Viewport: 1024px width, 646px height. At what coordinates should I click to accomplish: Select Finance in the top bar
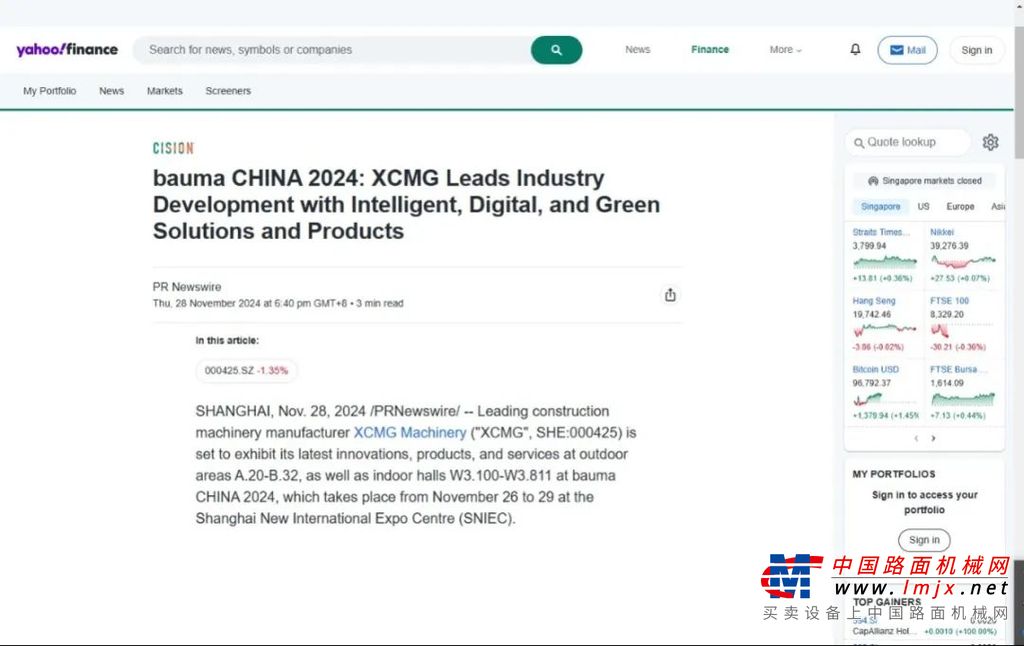point(710,50)
